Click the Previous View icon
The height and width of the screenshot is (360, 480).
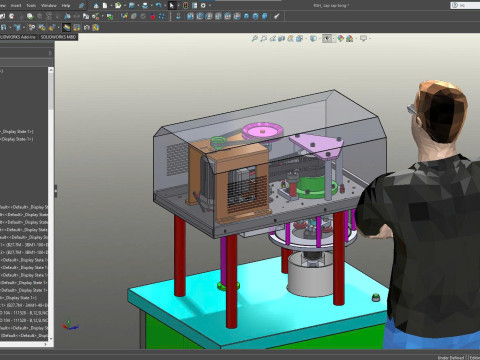point(273,38)
